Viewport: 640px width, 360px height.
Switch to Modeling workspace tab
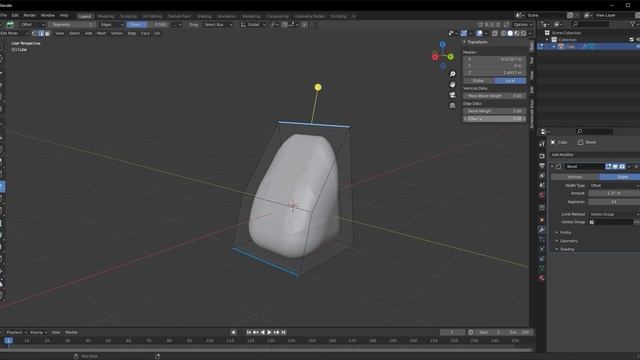pyautogui.click(x=106, y=16)
